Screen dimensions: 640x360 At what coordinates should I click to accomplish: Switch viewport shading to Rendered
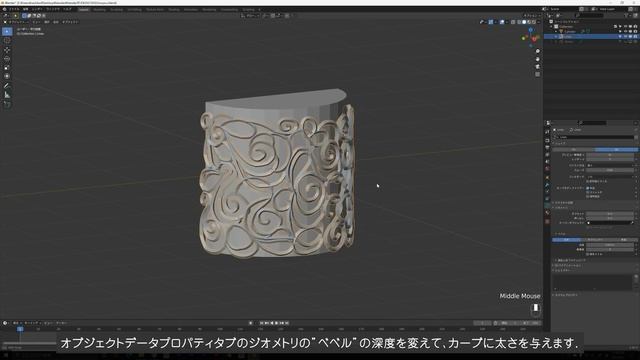coord(533,22)
